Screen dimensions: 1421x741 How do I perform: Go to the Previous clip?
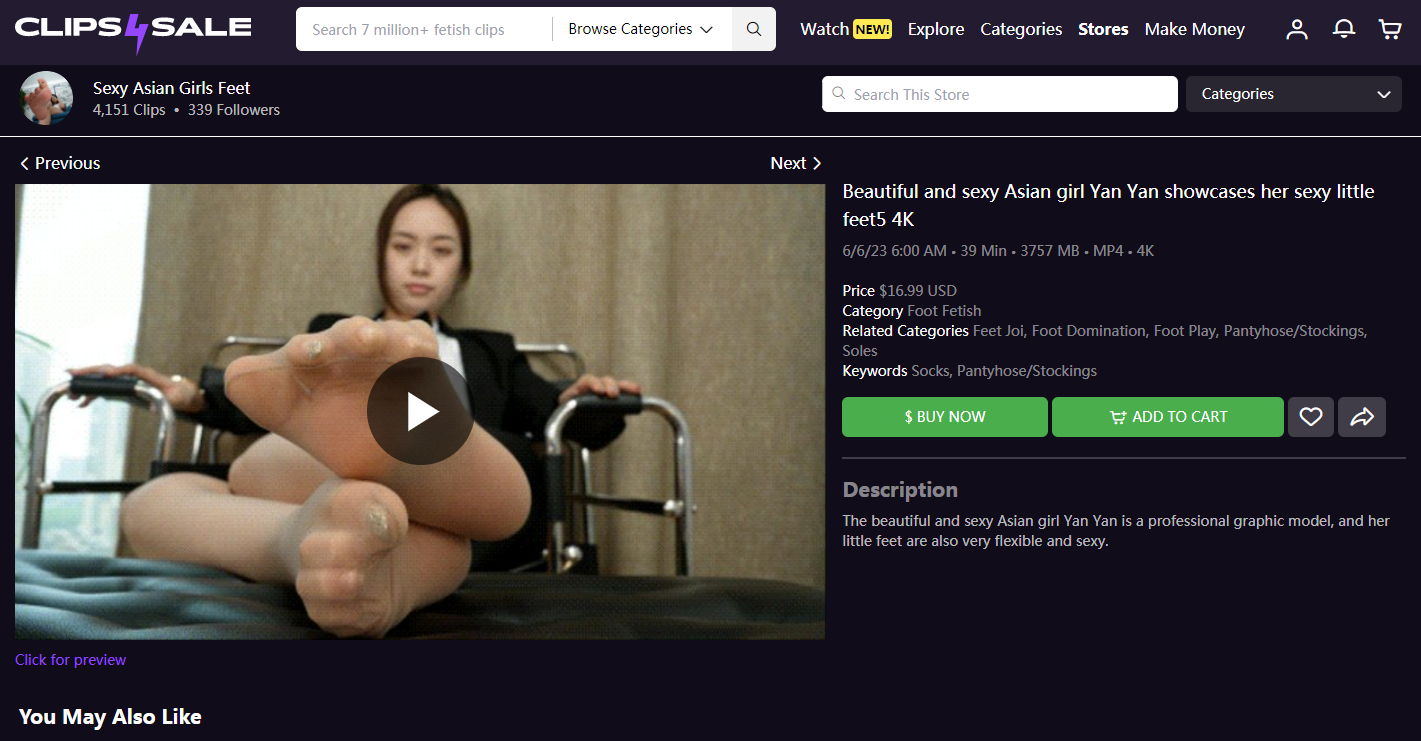point(60,163)
